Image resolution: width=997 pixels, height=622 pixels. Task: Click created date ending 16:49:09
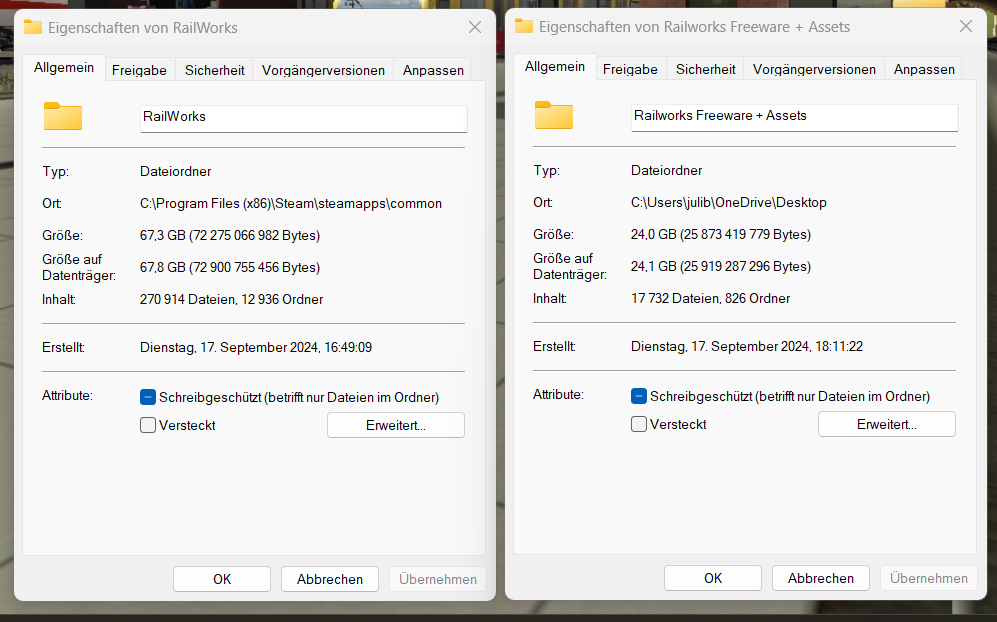point(256,347)
